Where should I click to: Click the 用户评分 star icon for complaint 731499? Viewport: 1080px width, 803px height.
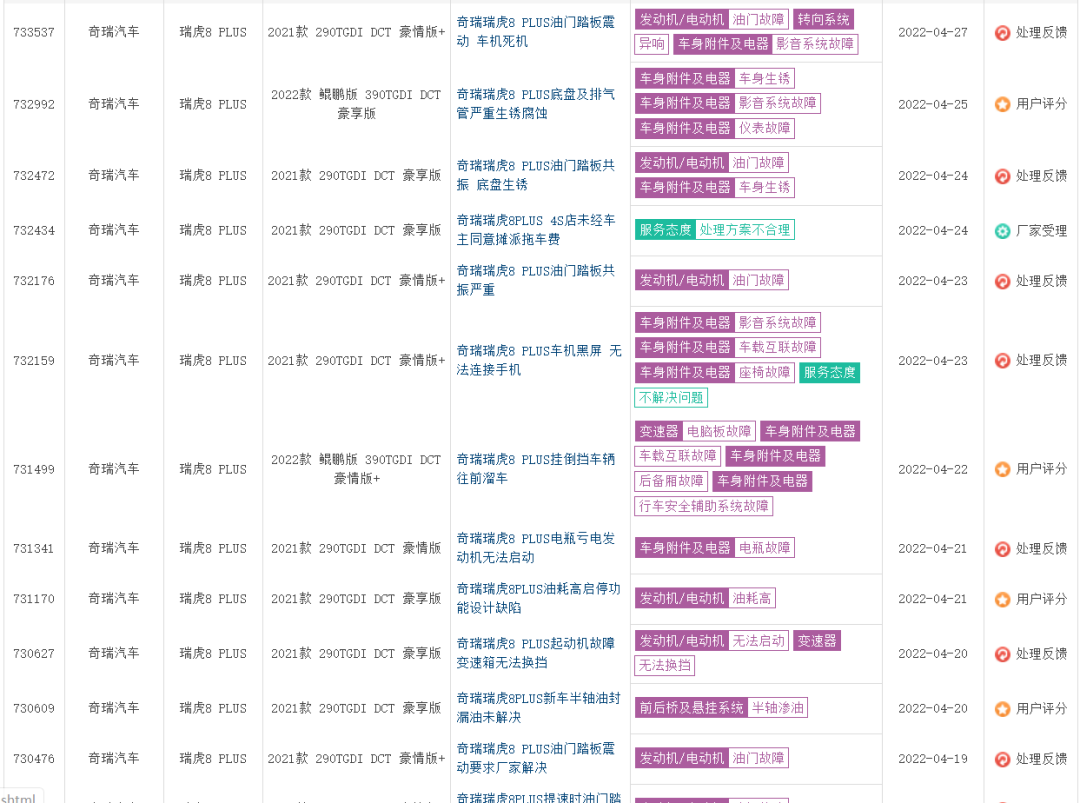point(1002,469)
